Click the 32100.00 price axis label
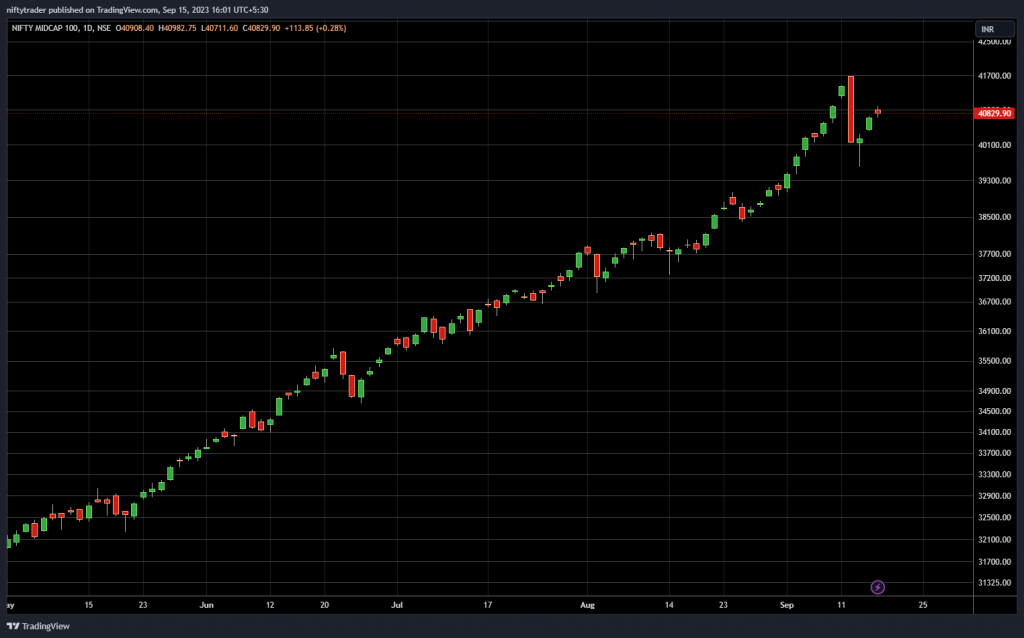1024x638 pixels. (x=994, y=539)
